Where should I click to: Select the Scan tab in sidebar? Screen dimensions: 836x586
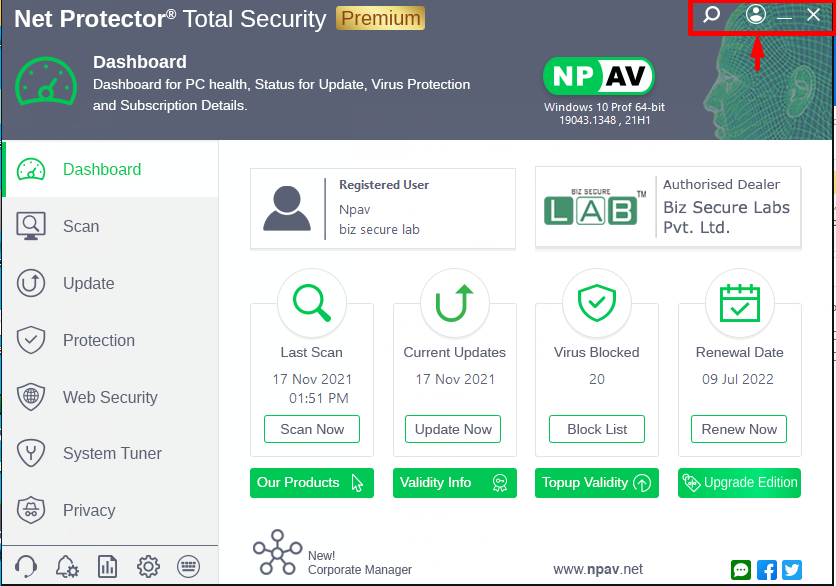coord(80,226)
